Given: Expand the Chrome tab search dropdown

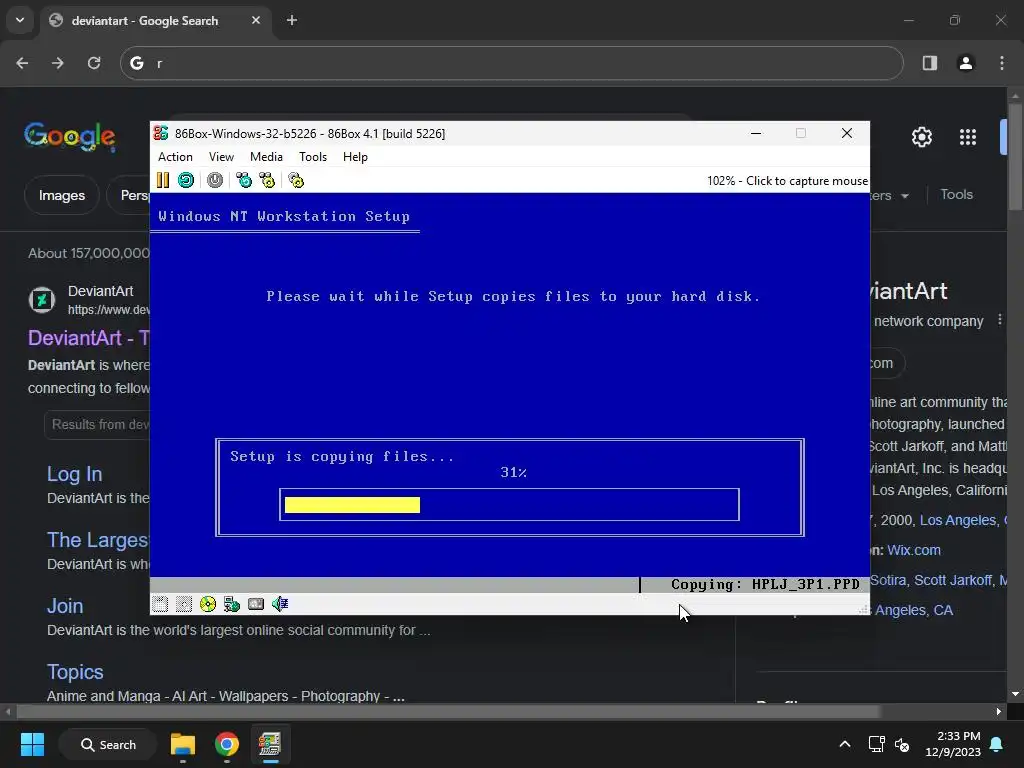Looking at the screenshot, I should pos(20,20).
